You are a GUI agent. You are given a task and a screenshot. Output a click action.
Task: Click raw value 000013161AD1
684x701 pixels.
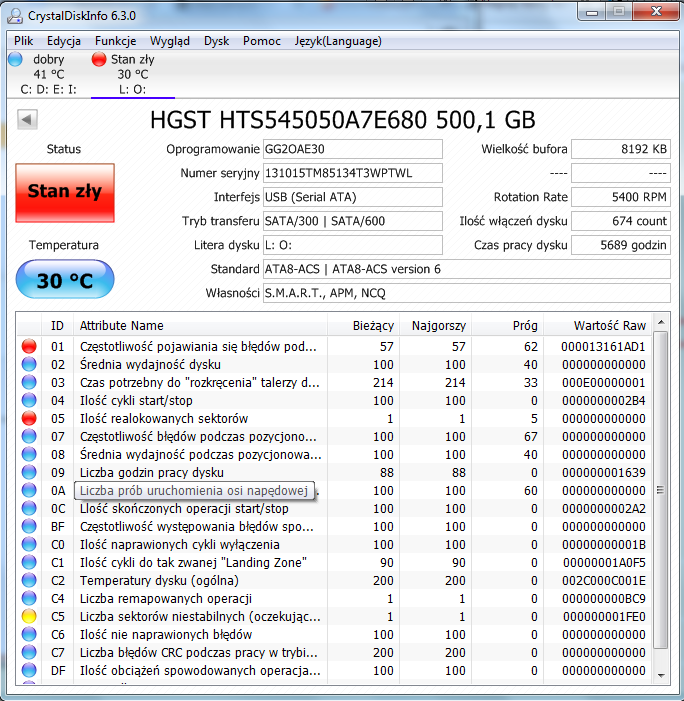[603, 346]
